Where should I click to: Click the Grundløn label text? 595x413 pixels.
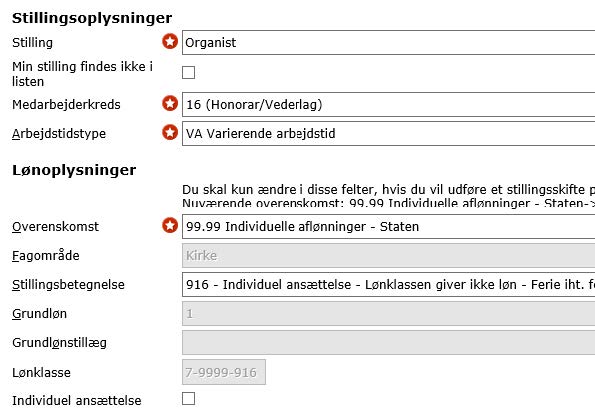(39, 314)
